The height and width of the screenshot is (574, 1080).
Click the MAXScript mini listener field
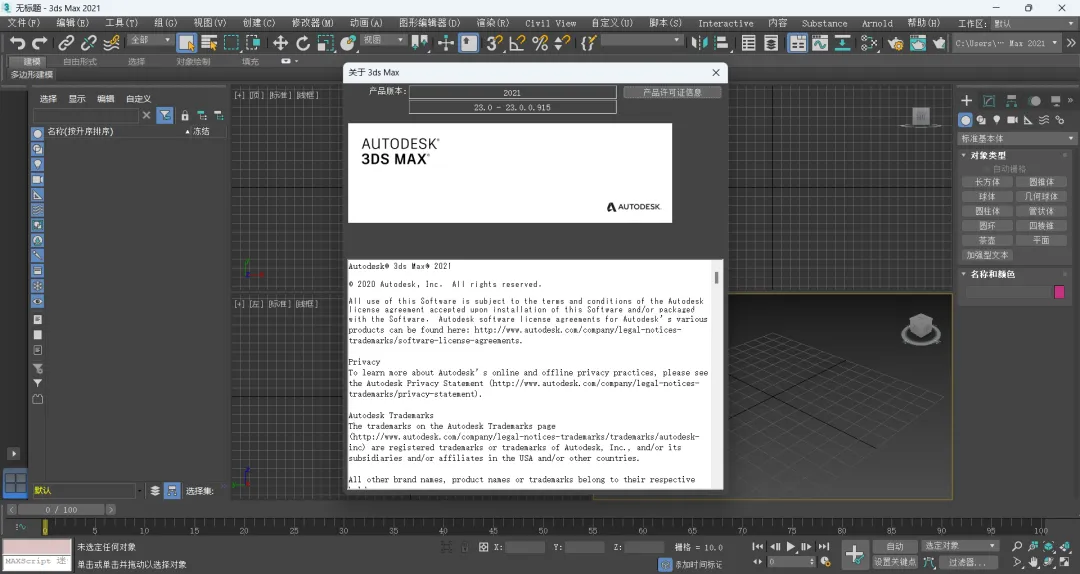click(37, 562)
